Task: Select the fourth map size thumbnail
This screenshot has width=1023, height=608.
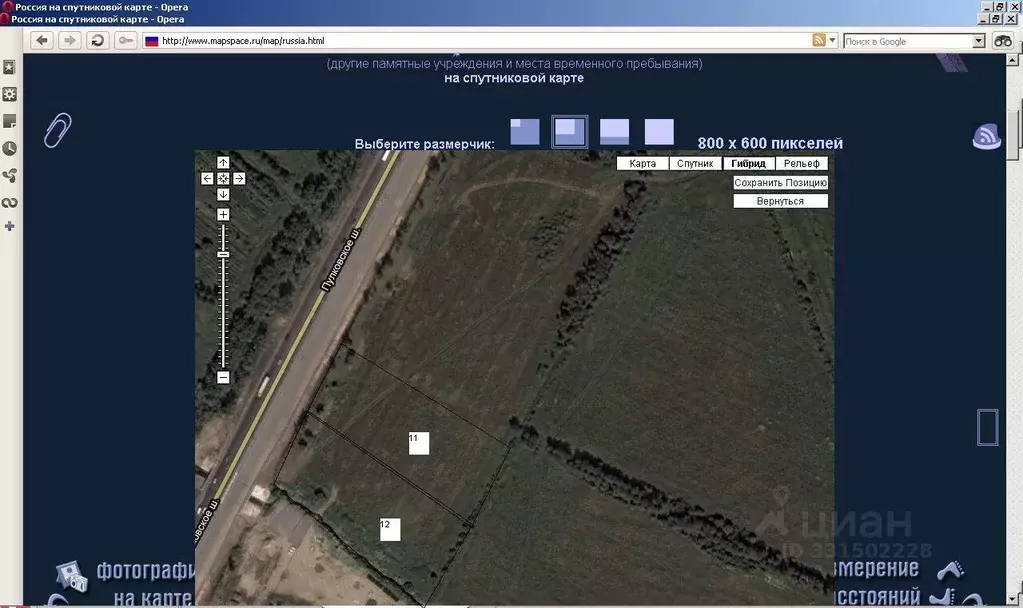Action: click(659, 132)
